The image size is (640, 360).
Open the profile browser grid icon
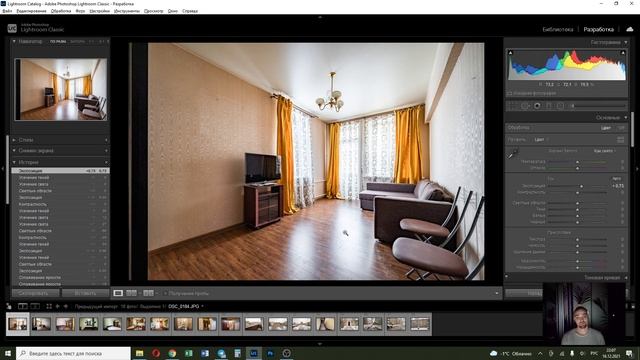point(620,140)
